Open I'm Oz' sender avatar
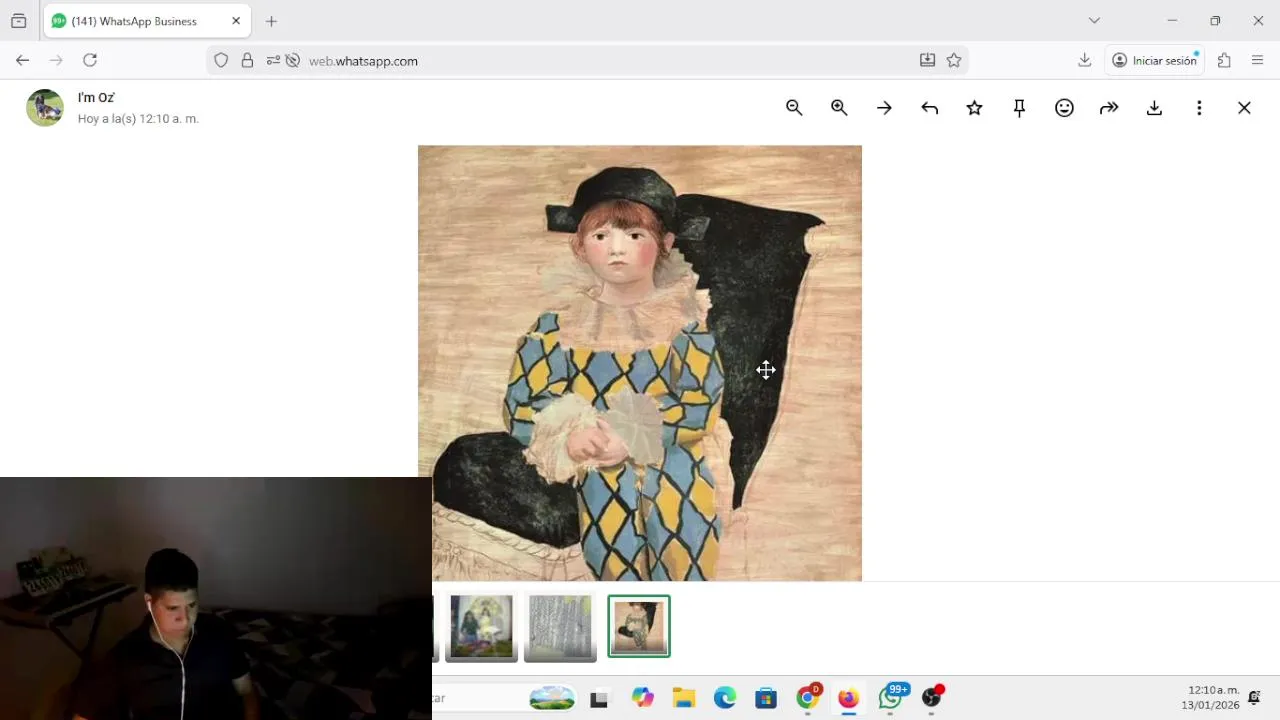This screenshot has width=1280, height=720. click(45, 108)
